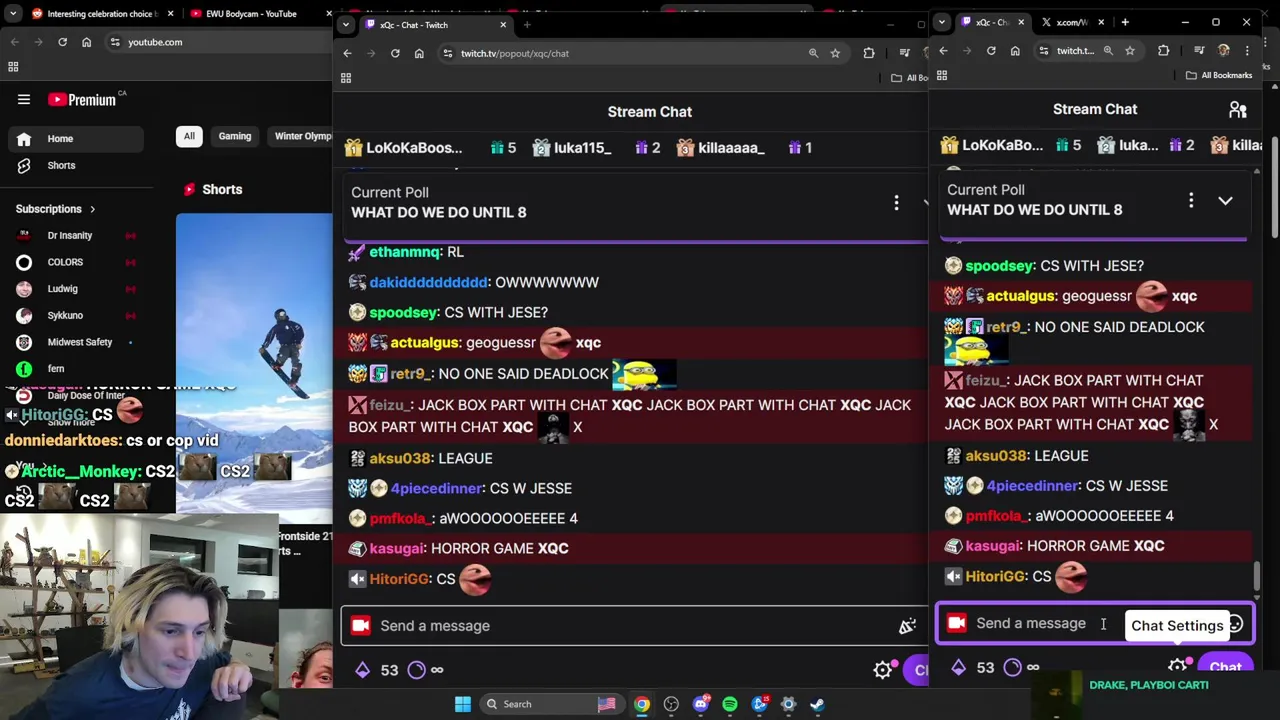The width and height of the screenshot is (1280, 720).
Task: Click taskbar Search box
Action: [x=553, y=704]
